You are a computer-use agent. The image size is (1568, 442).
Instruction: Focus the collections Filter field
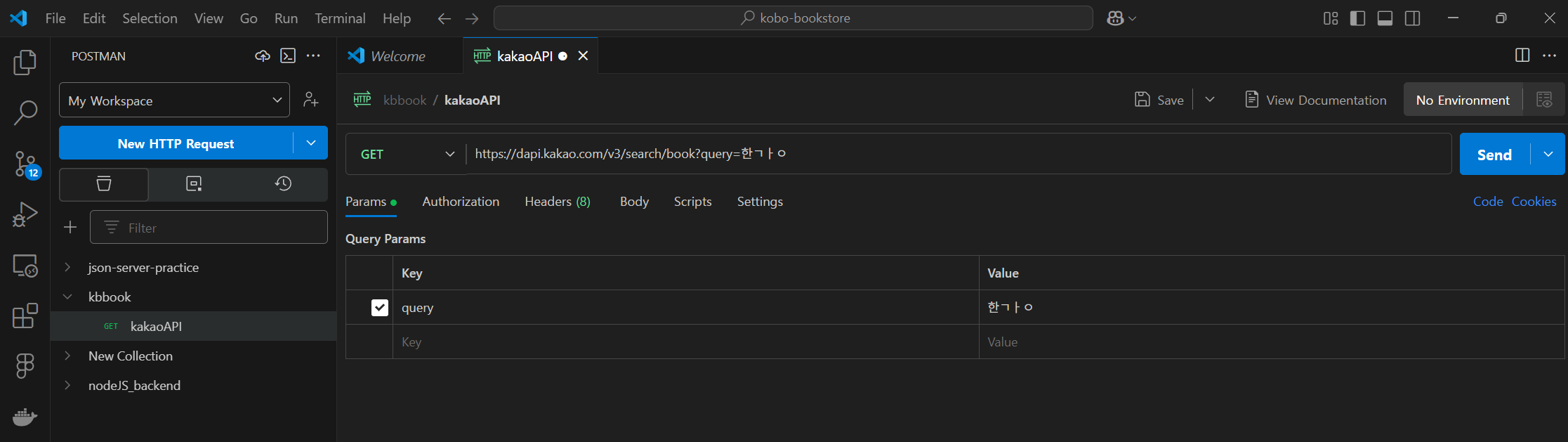[209, 227]
